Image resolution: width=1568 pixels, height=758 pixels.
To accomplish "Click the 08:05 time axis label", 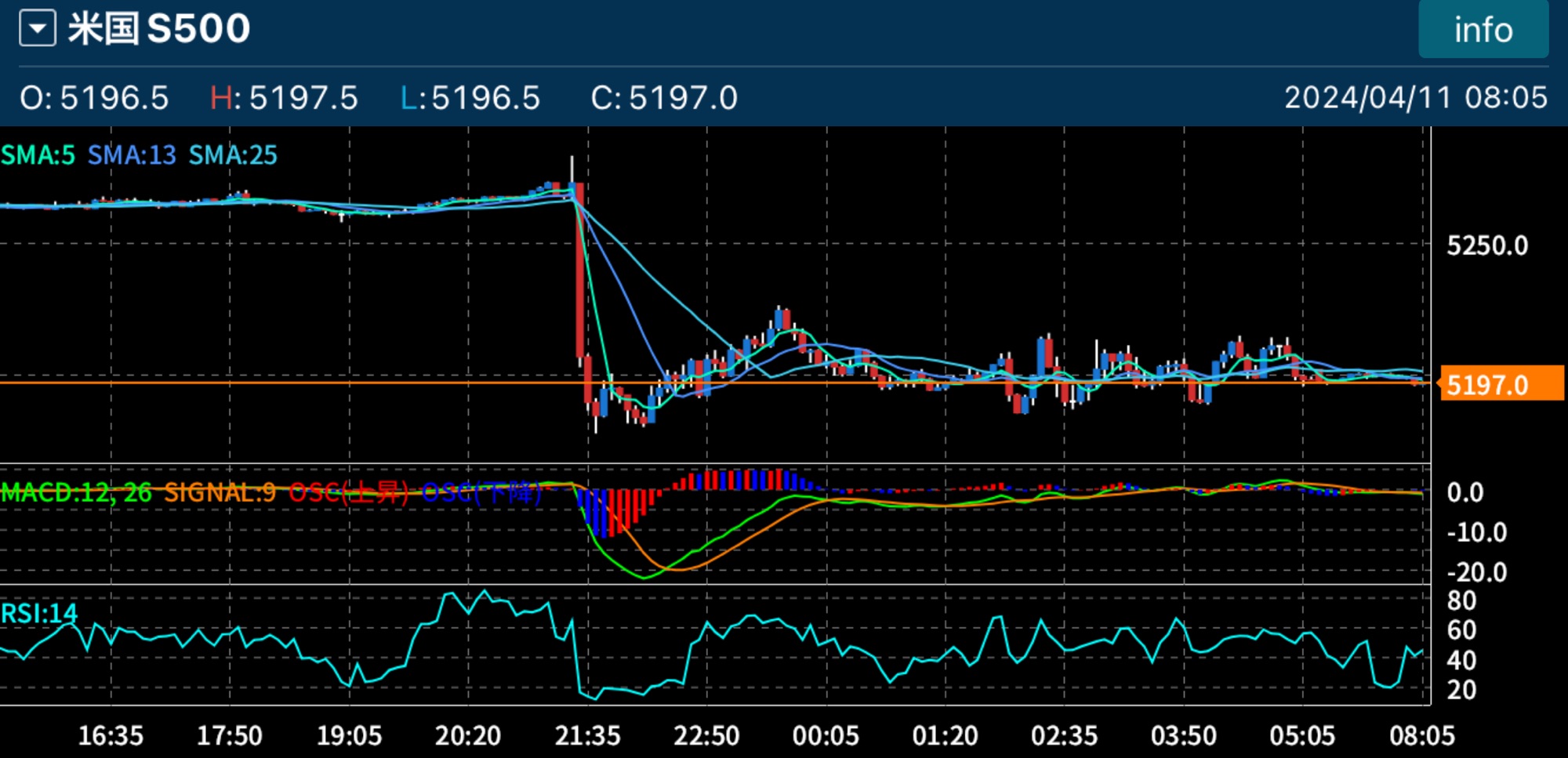I will (1421, 736).
